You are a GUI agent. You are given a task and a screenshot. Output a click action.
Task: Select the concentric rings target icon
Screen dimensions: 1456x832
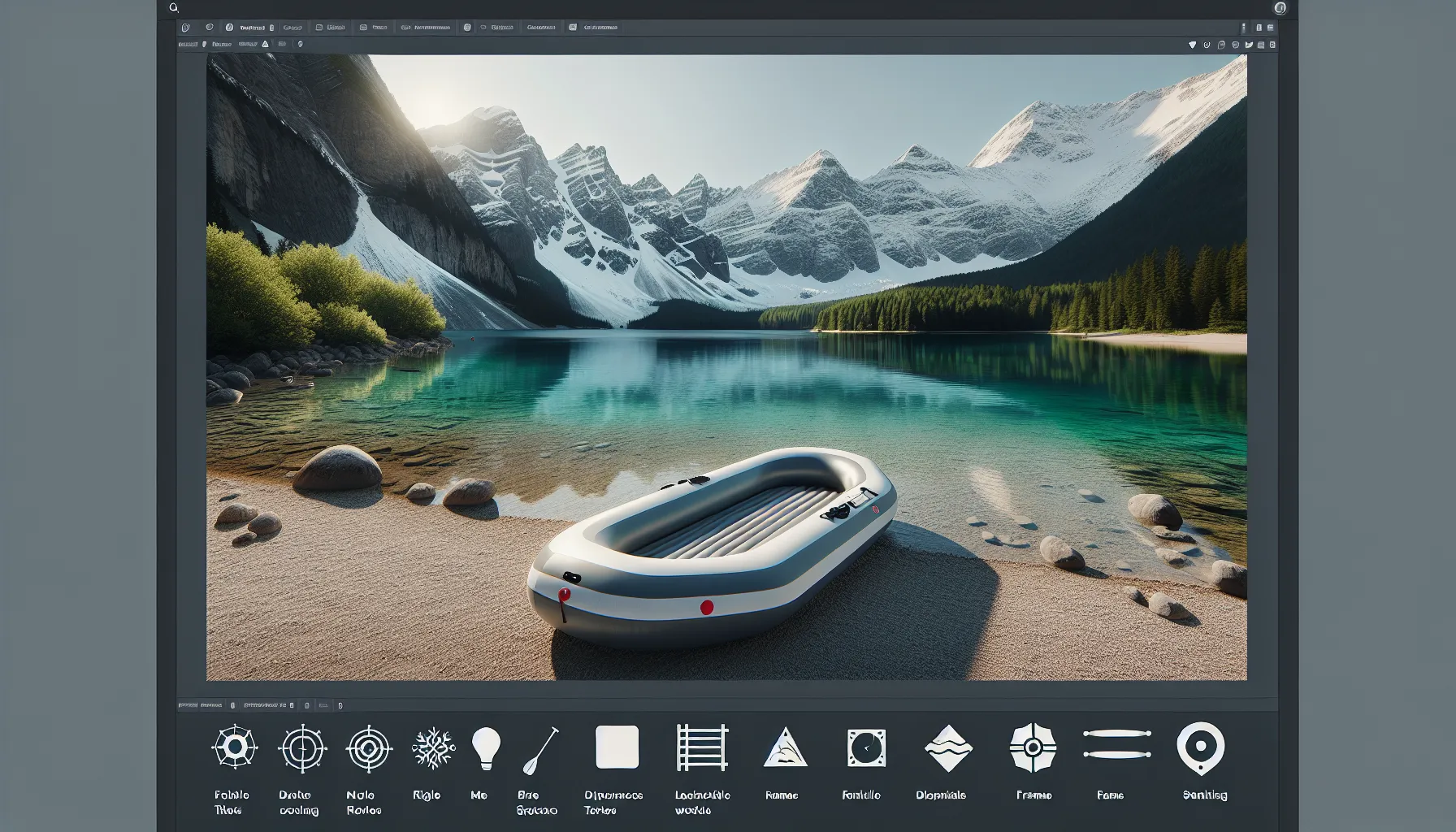point(369,747)
